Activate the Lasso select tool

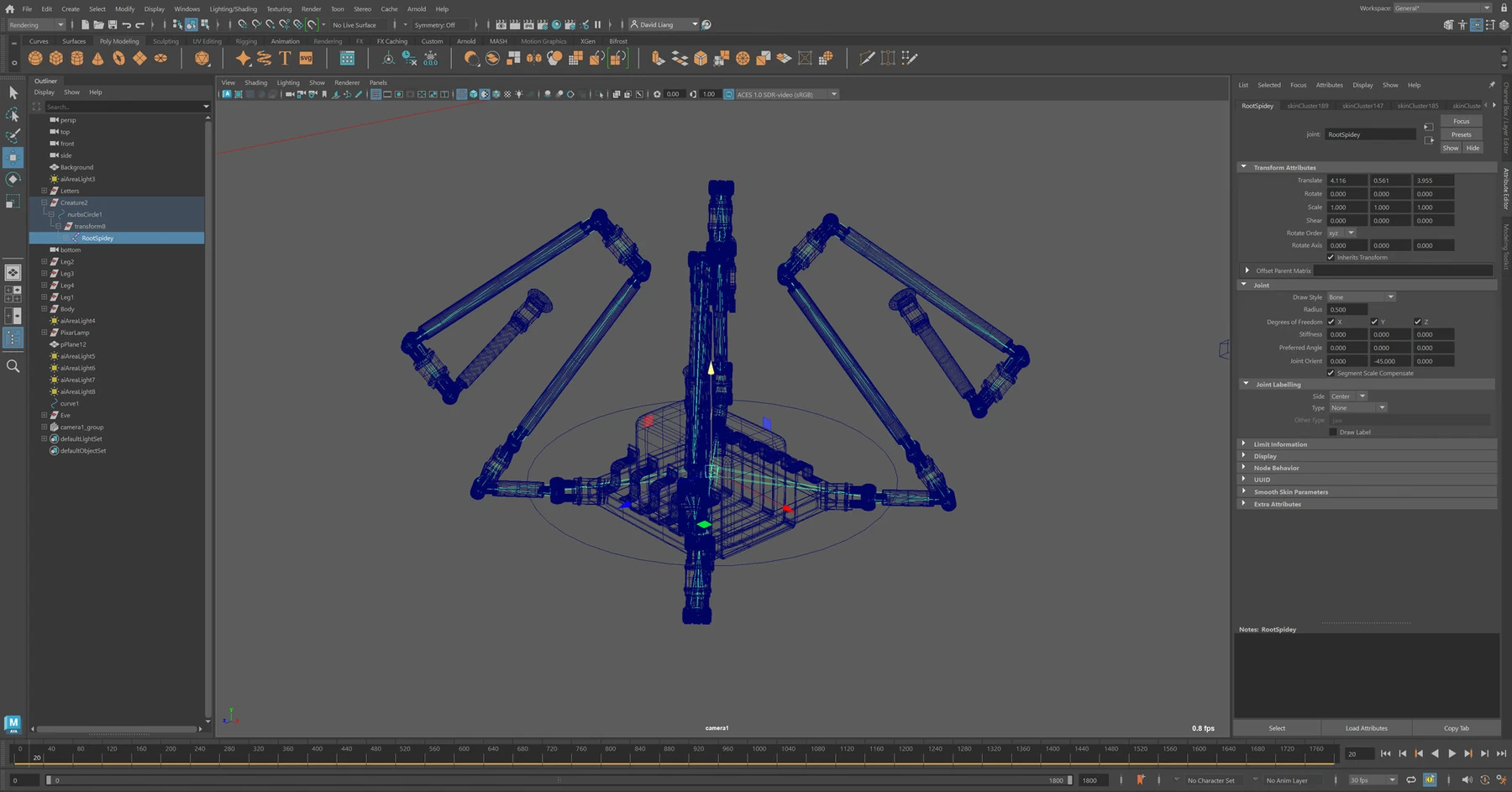(13, 114)
